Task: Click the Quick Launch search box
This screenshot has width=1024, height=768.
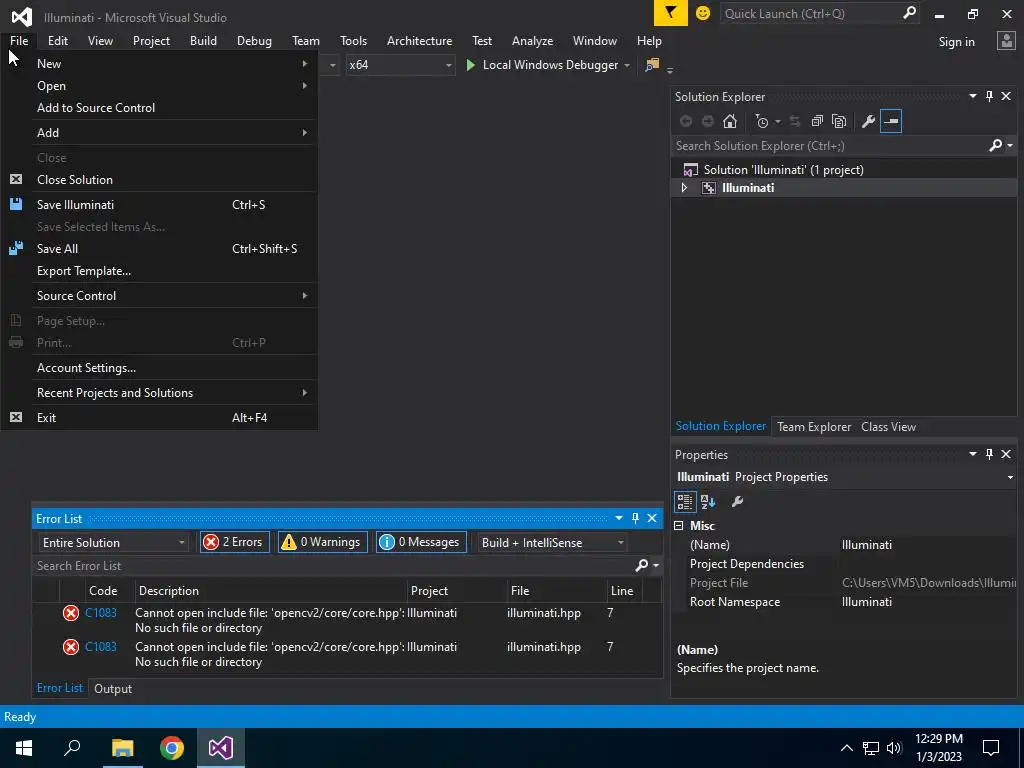Action: coord(811,13)
